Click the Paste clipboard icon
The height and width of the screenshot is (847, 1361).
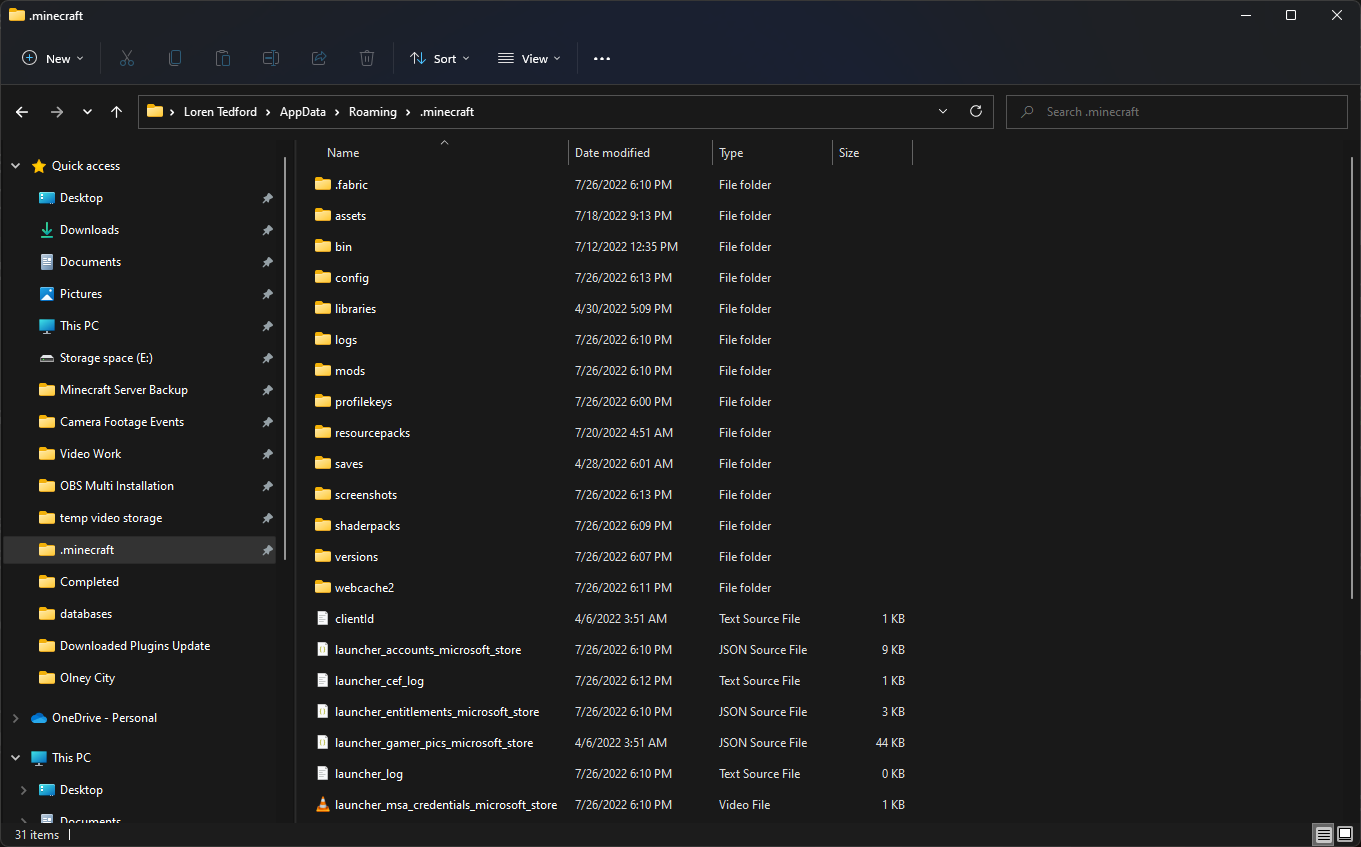223,59
